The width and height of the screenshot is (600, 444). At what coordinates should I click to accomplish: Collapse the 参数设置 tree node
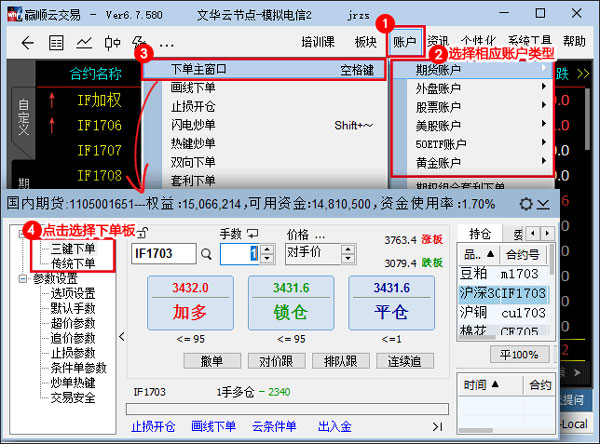click(22, 279)
